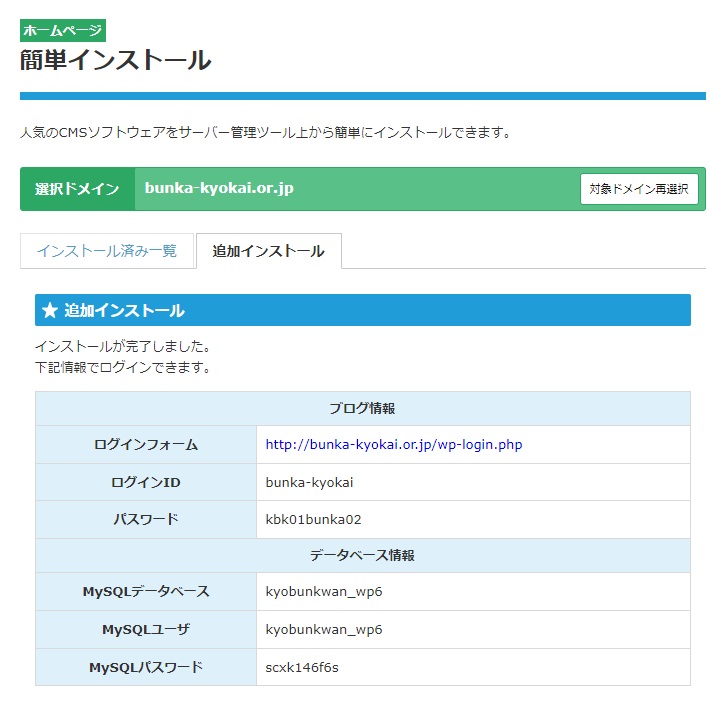Click the star icon beside 追加インストール heading
710x721 pixels.
point(50,311)
